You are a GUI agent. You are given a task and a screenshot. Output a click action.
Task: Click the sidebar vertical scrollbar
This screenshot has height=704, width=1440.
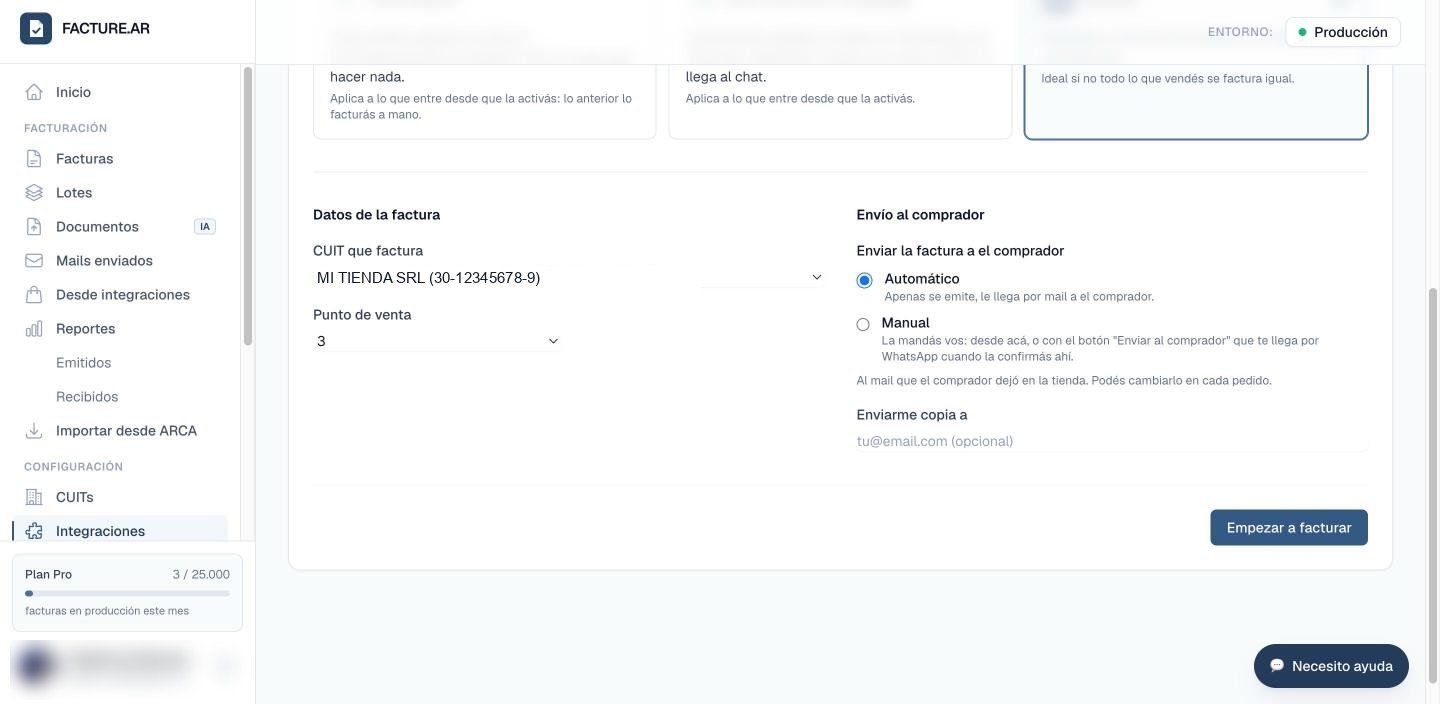pos(248,205)
